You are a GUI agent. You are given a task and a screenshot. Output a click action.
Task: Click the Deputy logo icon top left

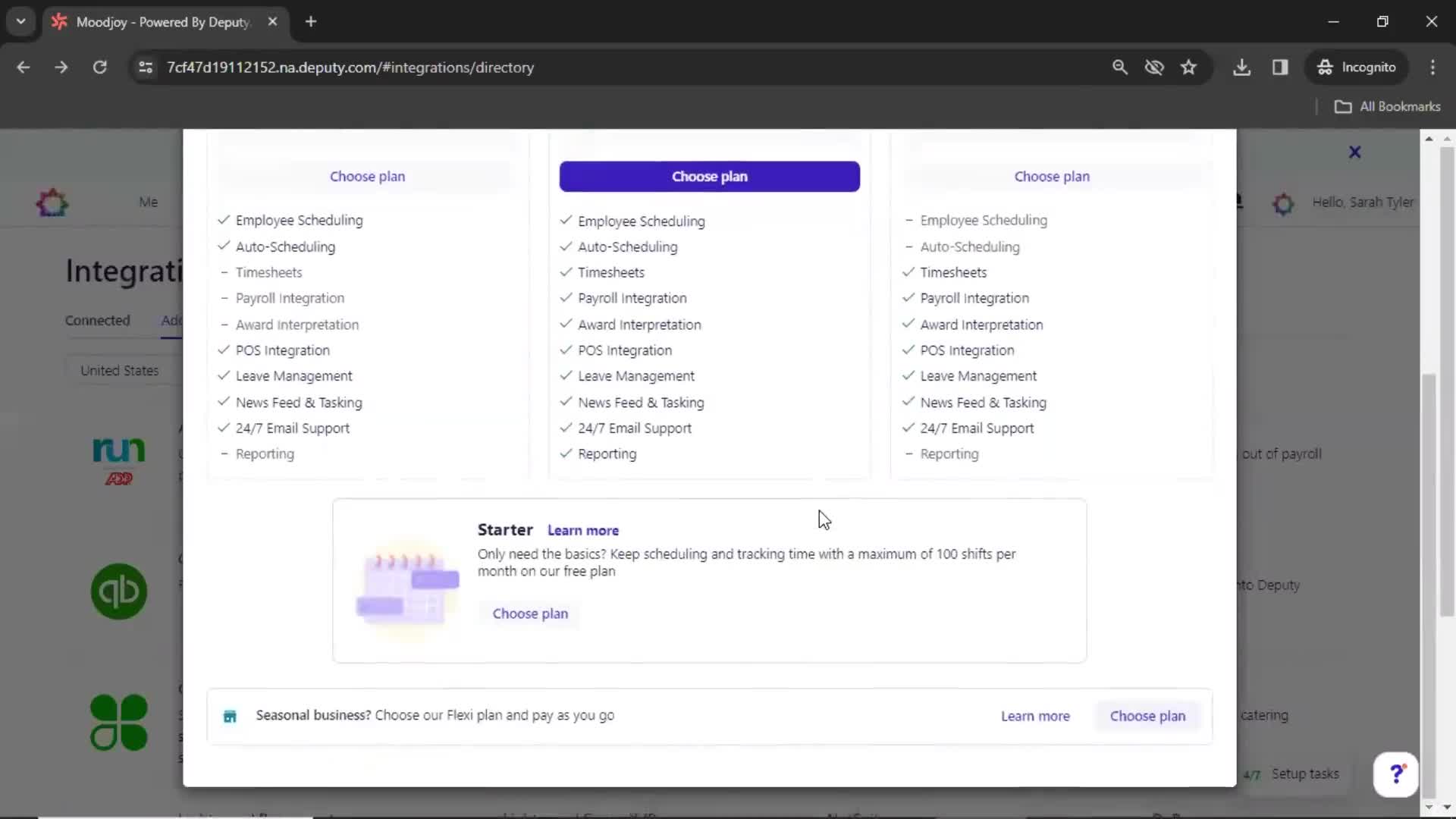point(52,201)
